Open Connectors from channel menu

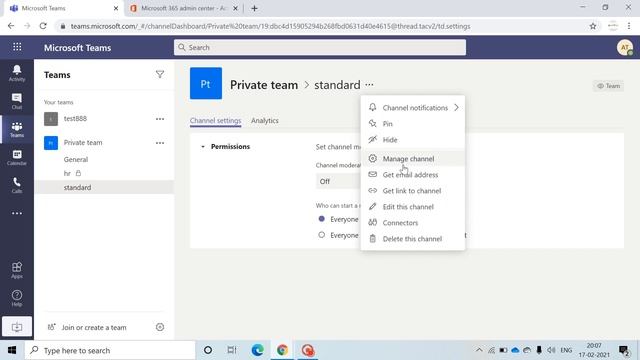(x=413, y=222)
